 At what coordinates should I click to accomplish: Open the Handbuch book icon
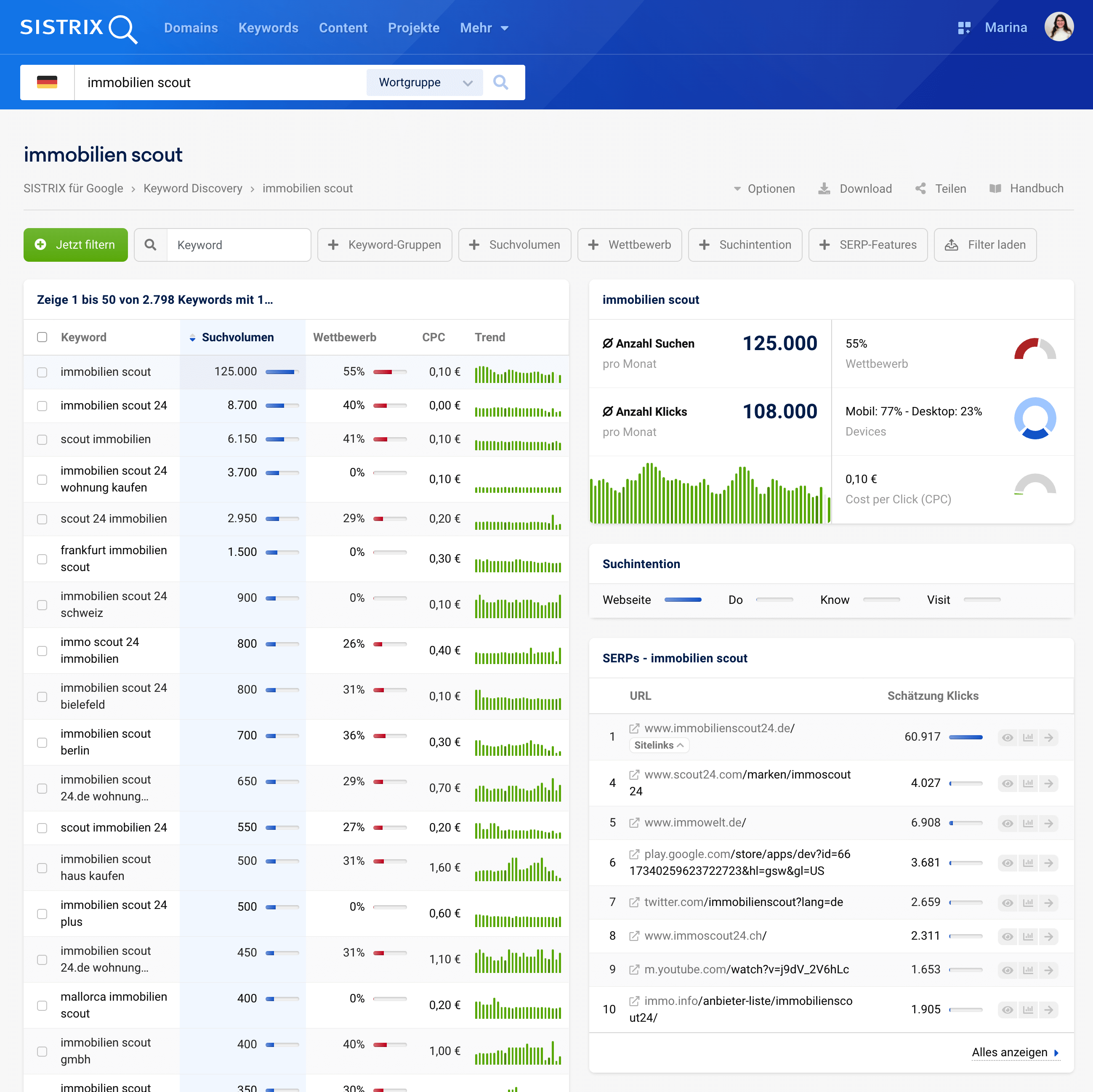point(995,189)
